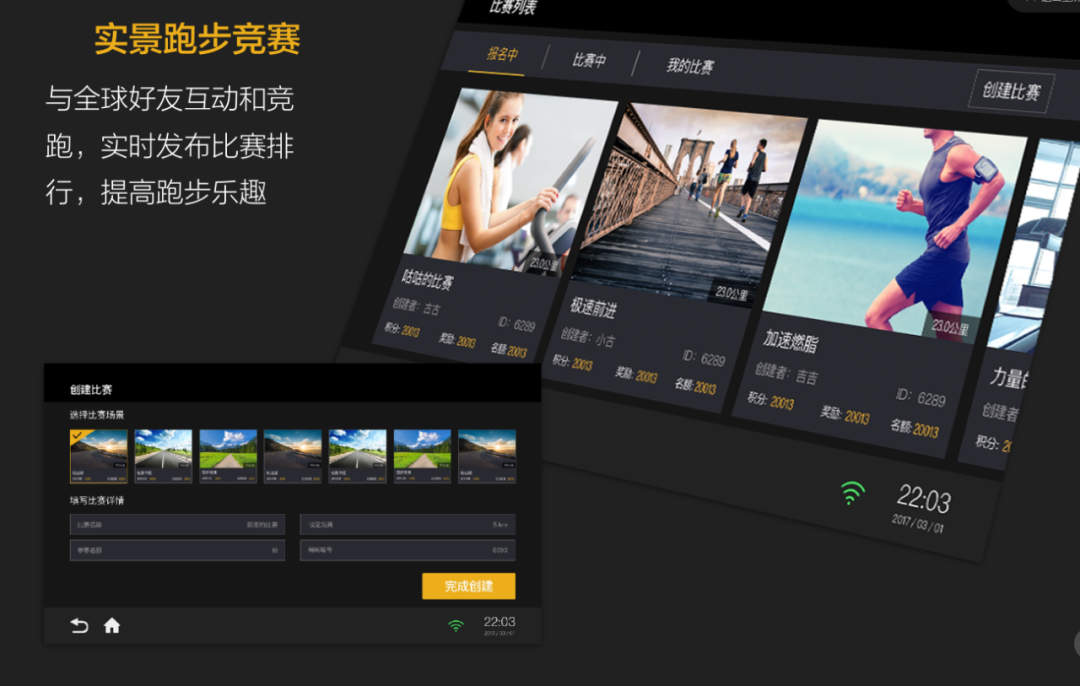Image resolution: width=1080 pixels, height=686 pixels.
Task: Select the seventh scene thumbnail, sunset road
Action: [487, 456]
